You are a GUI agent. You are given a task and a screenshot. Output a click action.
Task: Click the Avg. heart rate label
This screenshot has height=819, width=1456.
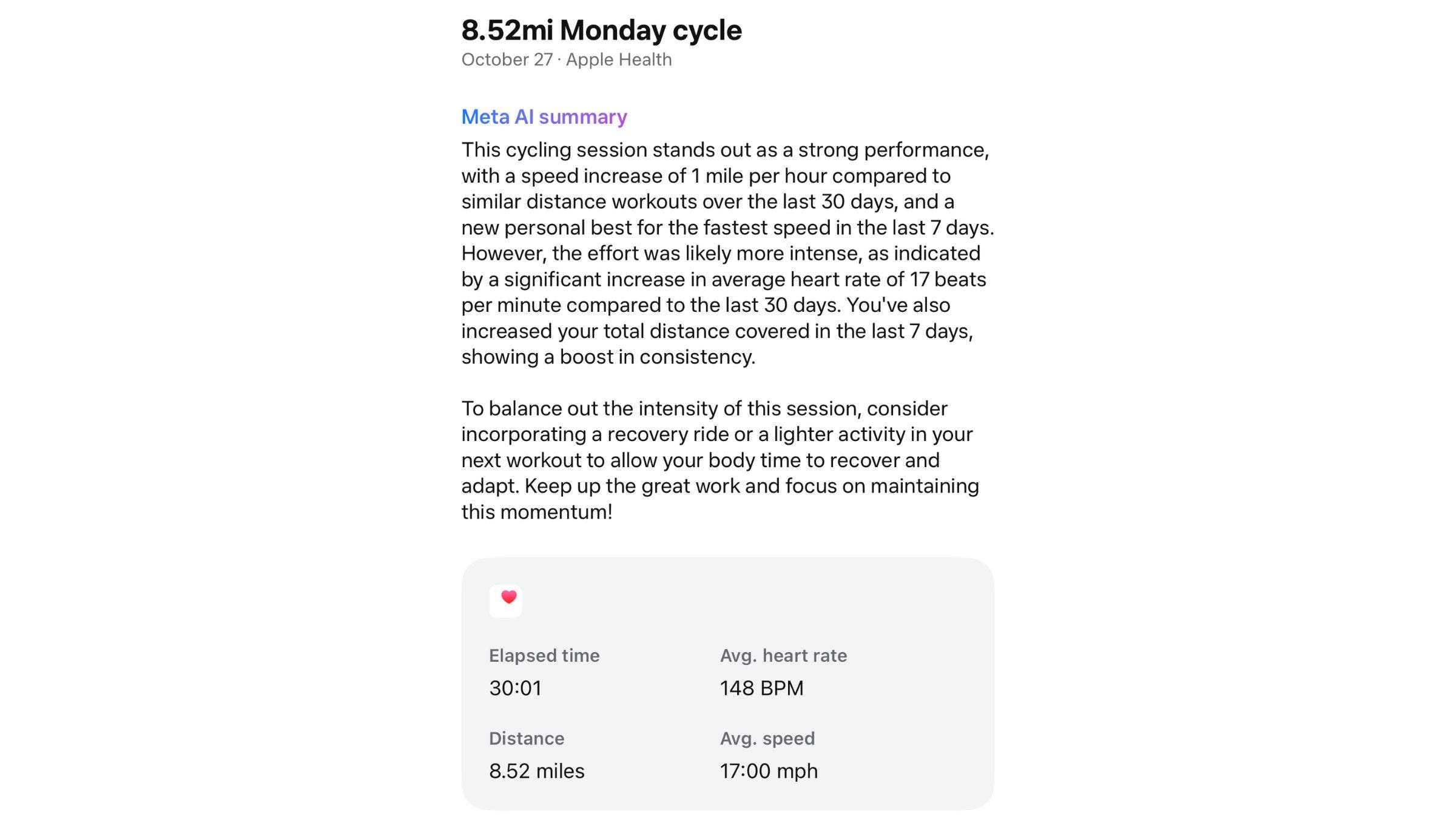point(783,655)
